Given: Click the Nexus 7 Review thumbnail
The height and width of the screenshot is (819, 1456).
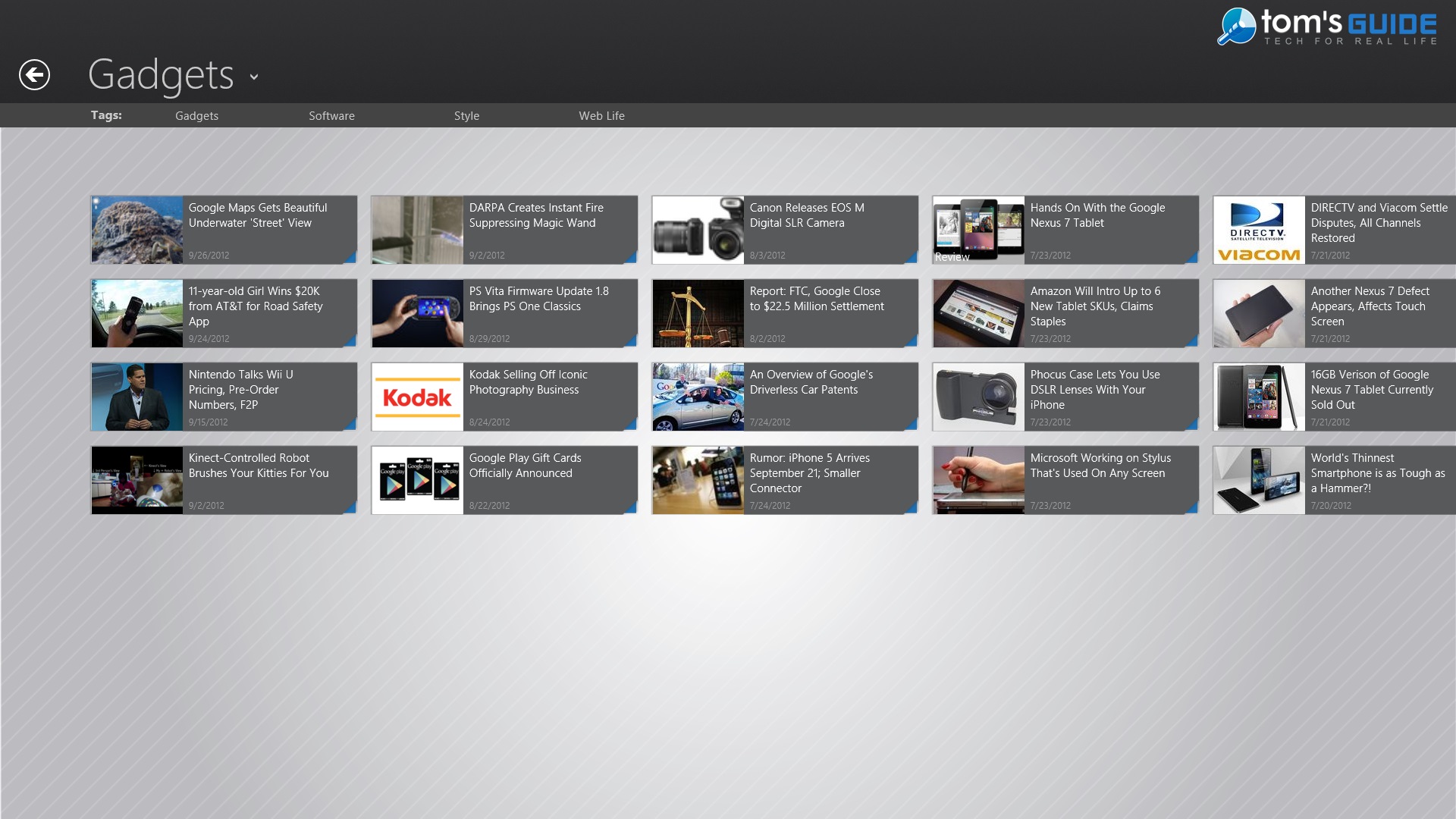Looking at the screenshot, I should tap(978, 230).
